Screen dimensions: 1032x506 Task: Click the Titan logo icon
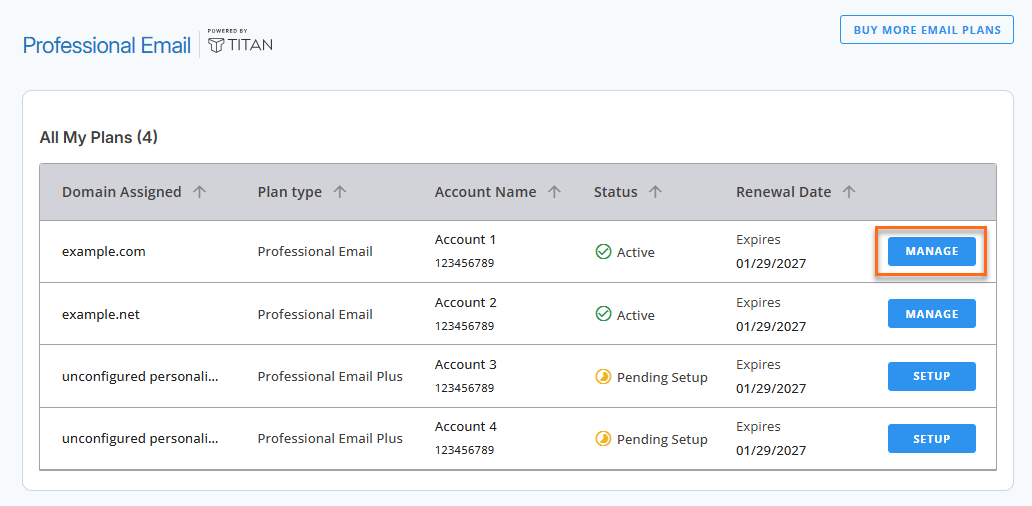coord(216,45)
